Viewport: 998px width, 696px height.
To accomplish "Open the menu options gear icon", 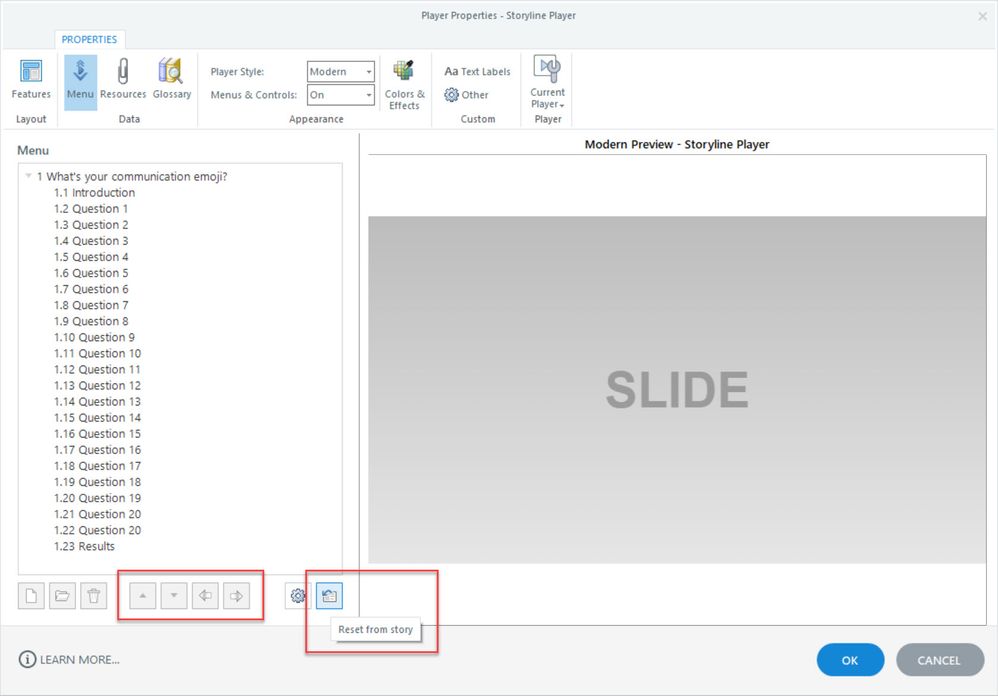I will point(298,596).
